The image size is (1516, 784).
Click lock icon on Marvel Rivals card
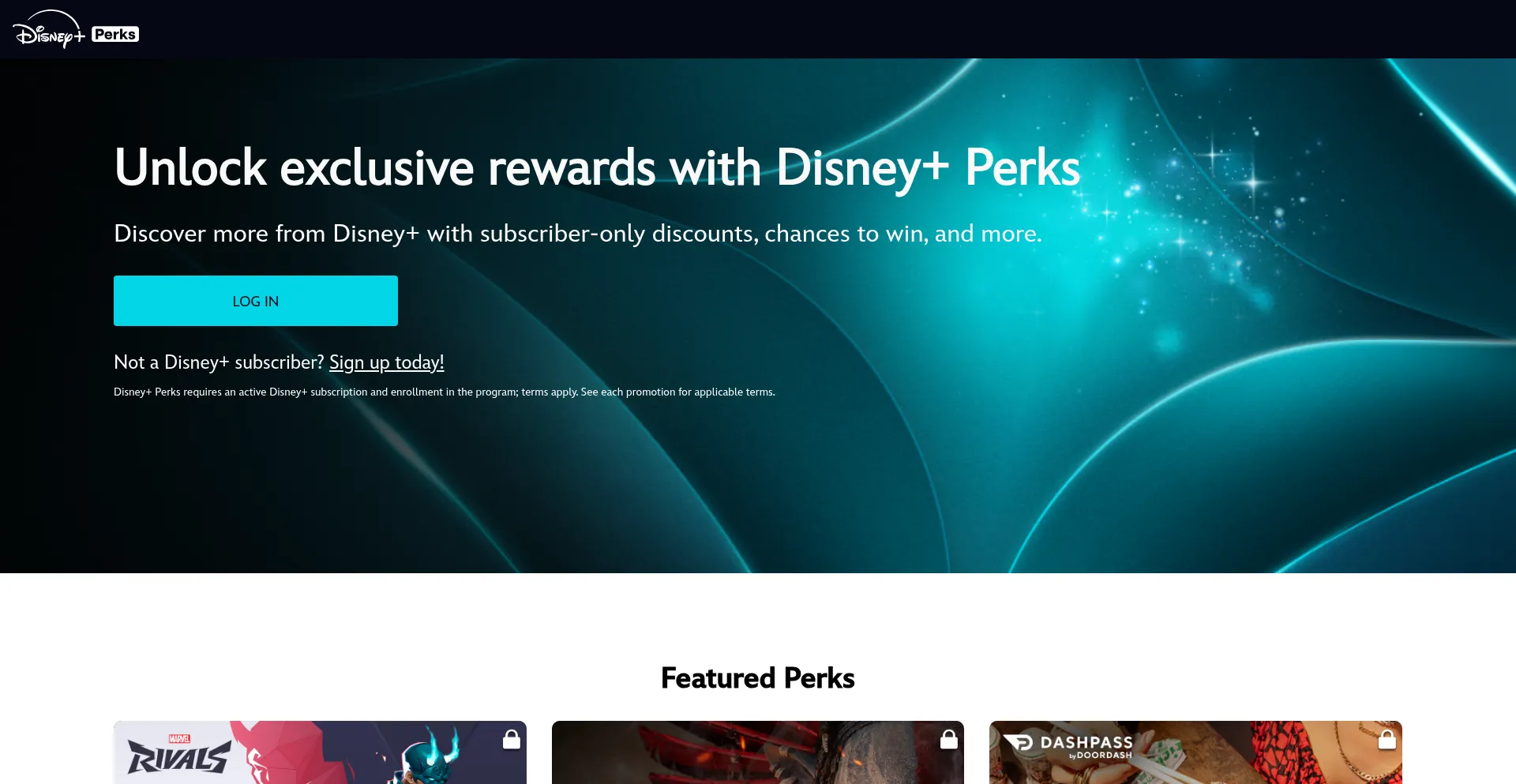point(512,739)
